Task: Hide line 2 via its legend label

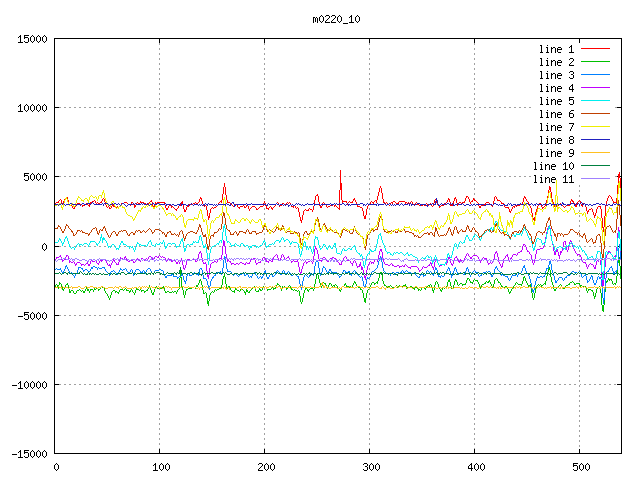Action: coord(557,62)
